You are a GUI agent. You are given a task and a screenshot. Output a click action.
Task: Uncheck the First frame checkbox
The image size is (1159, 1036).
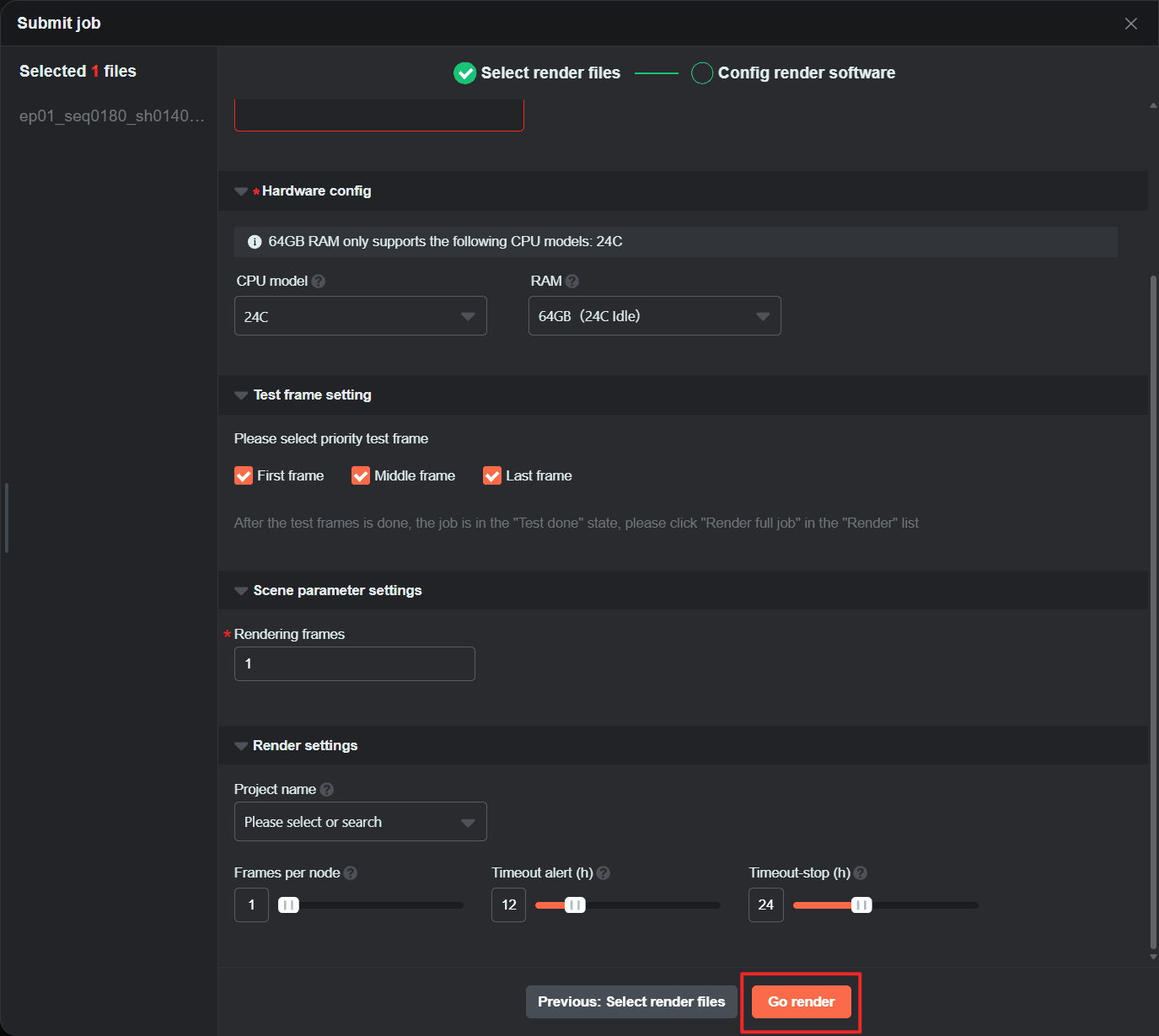pos(244,476)
